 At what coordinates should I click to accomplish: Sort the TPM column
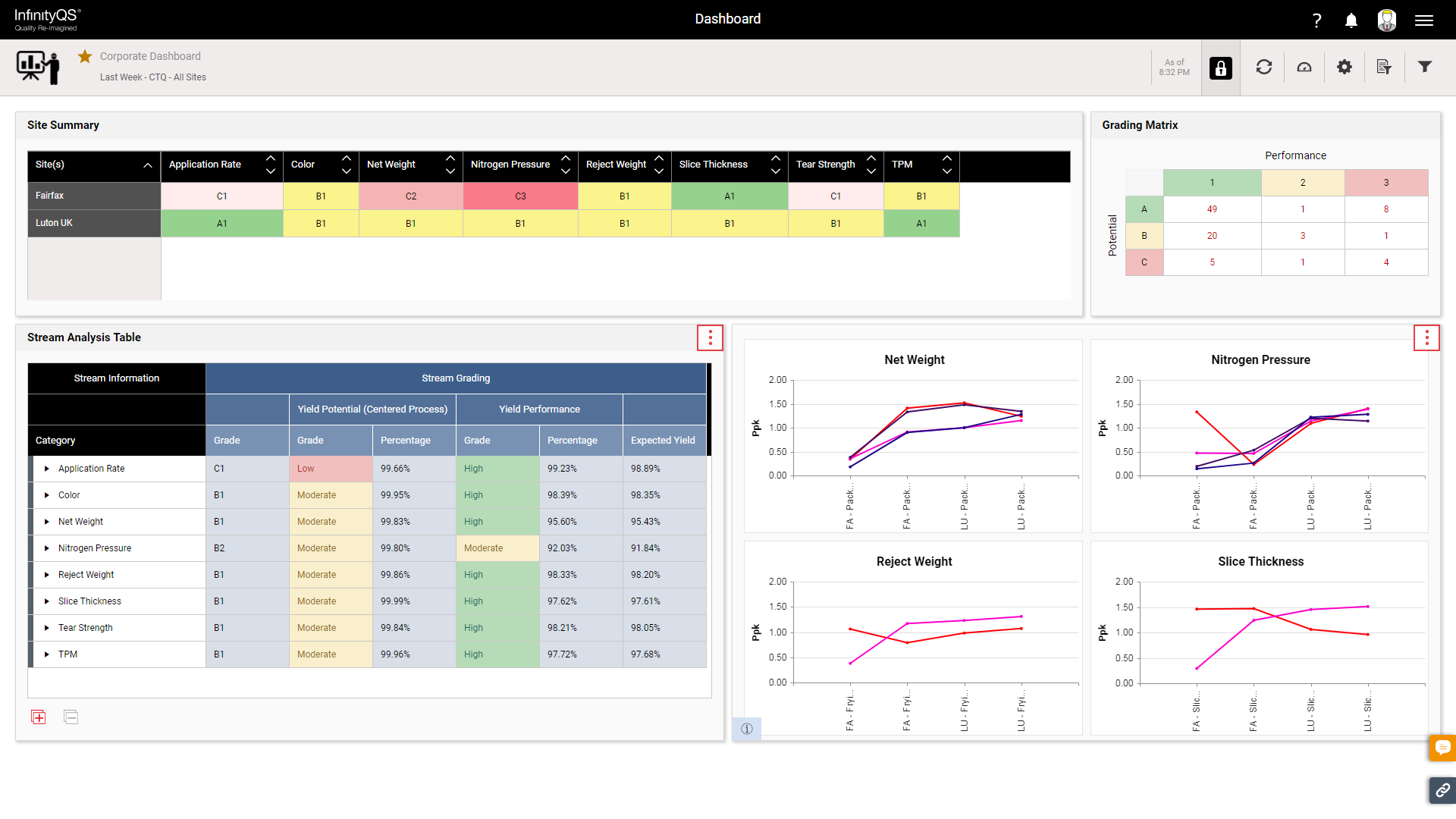click(x=947, y=165)
